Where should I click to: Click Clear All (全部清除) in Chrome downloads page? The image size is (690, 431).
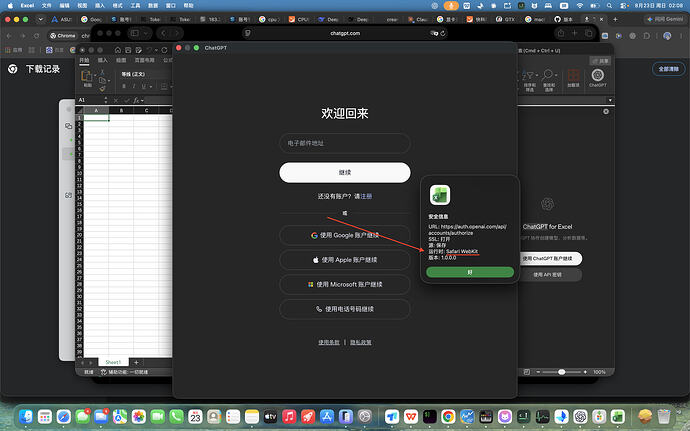668,69
